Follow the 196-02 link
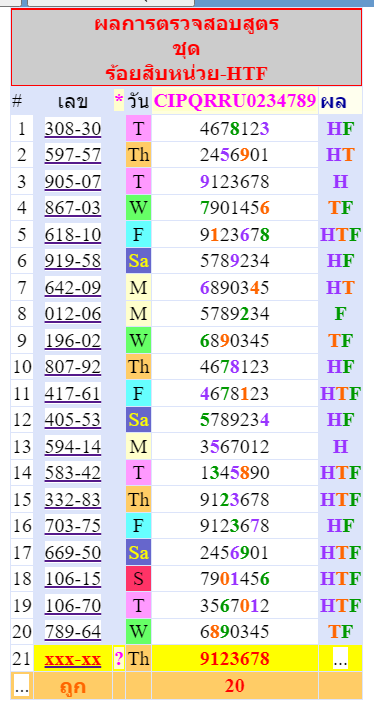This screenshot has height=713, width=374. coord(73,341)
